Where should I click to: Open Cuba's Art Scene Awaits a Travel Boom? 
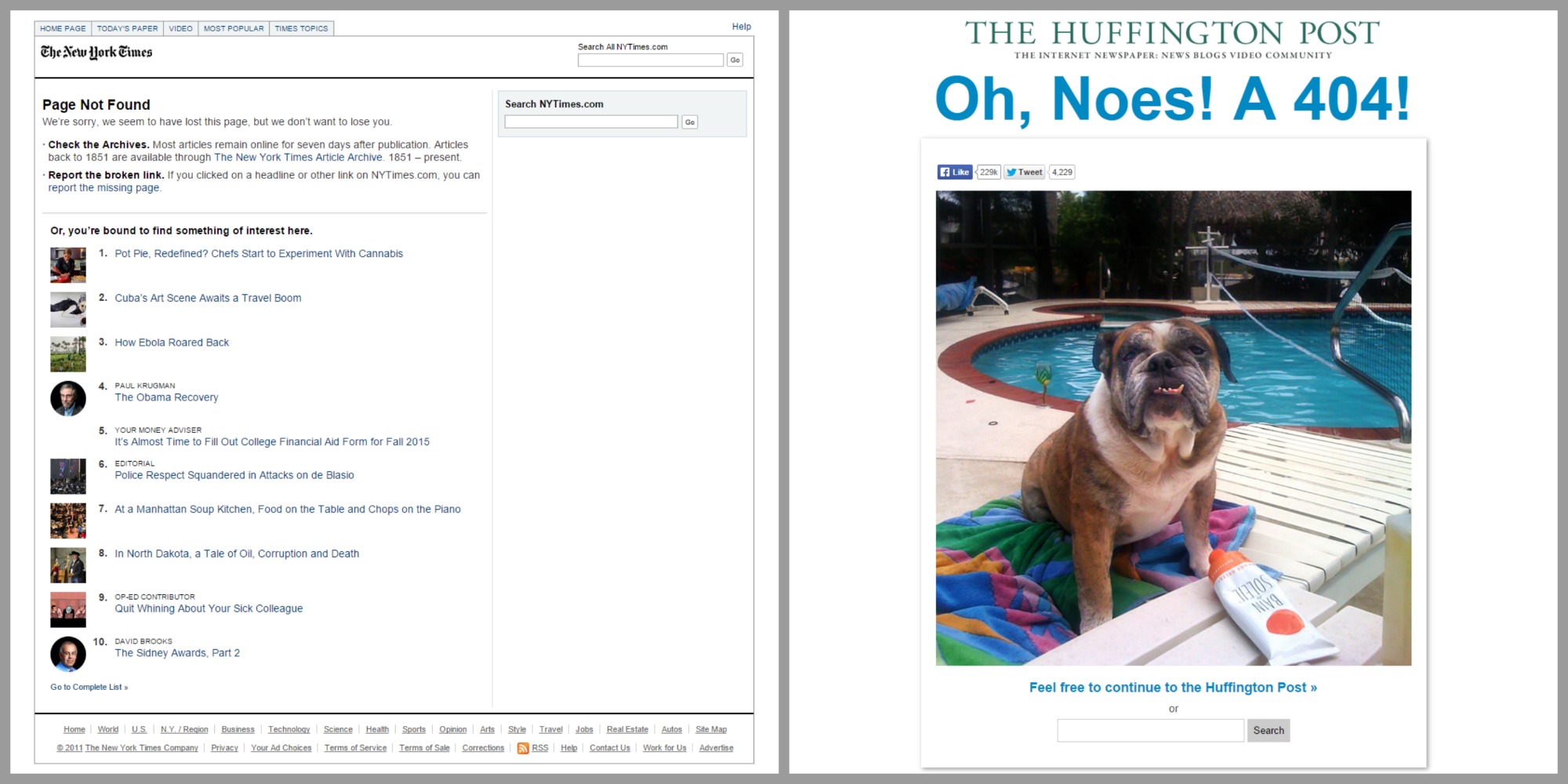[208, 298]
